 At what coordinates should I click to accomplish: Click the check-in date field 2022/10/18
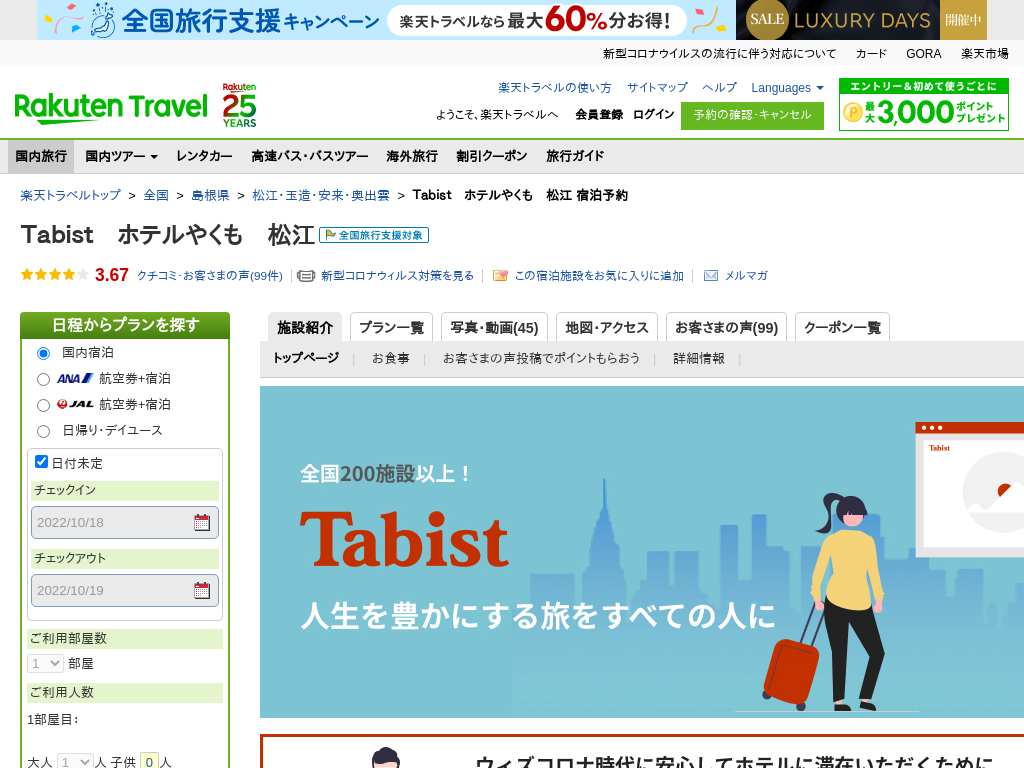point(125,522)
